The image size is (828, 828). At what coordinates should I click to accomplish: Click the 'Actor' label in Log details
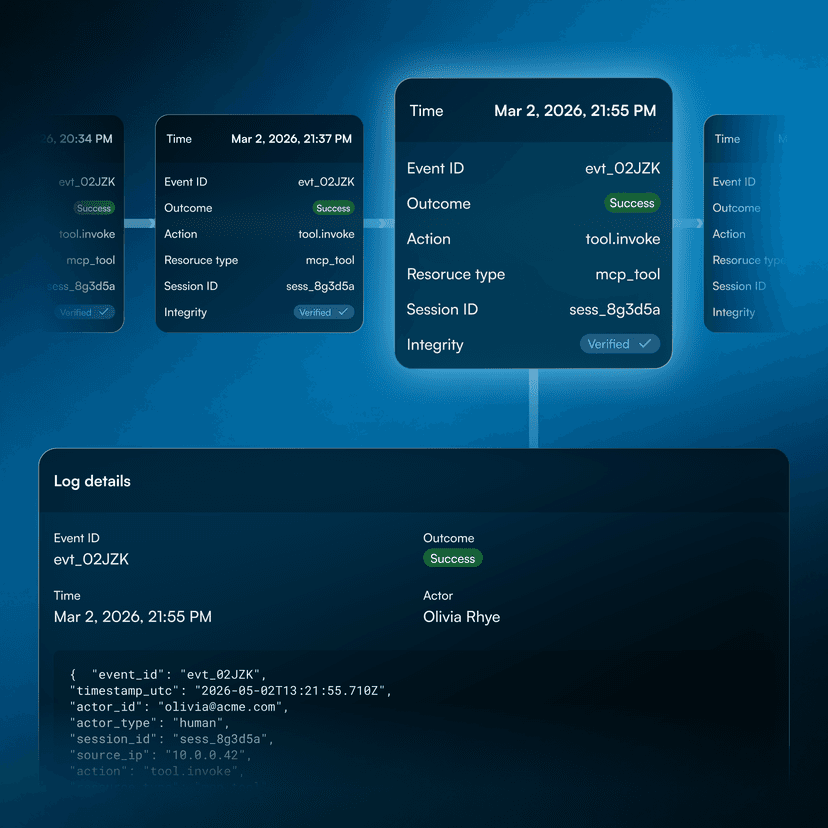tap(438, 596)
